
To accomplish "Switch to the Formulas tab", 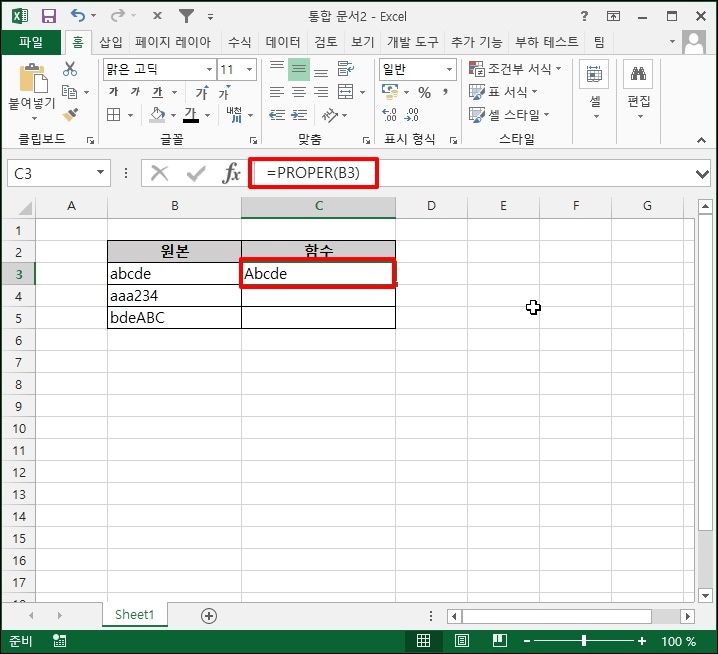I will [x=239, y=42].
